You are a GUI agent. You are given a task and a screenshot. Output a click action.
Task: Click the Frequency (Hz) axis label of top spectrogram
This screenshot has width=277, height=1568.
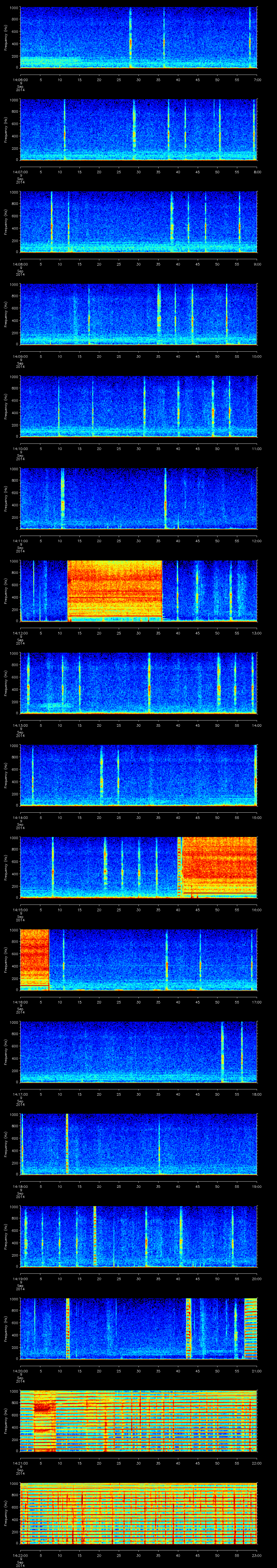7,38
